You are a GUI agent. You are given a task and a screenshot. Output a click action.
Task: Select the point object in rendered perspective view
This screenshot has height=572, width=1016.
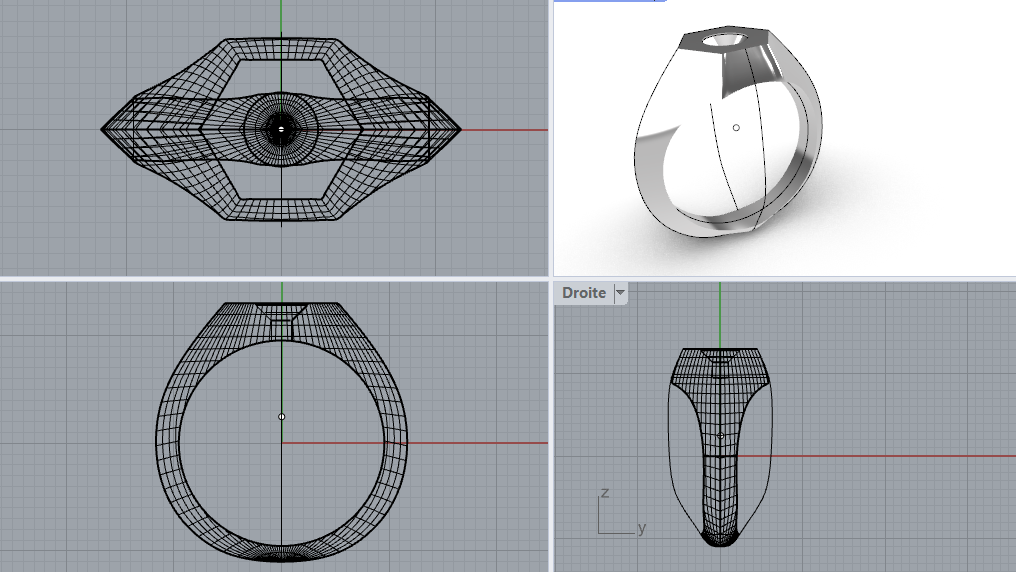coord(736,128)
